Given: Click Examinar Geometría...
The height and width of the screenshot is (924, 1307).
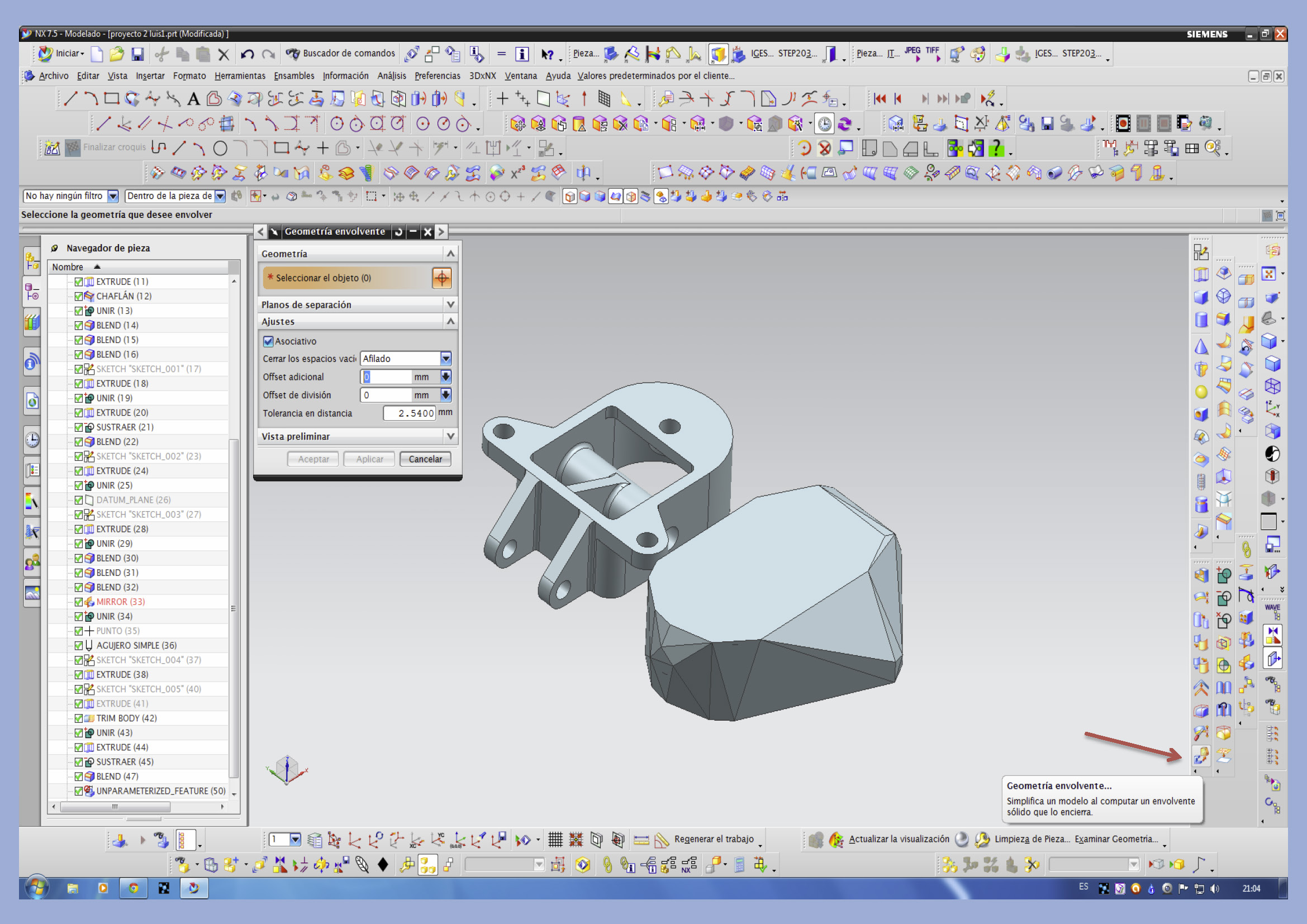Looking at the screenshot, I should coord(1116,839).
